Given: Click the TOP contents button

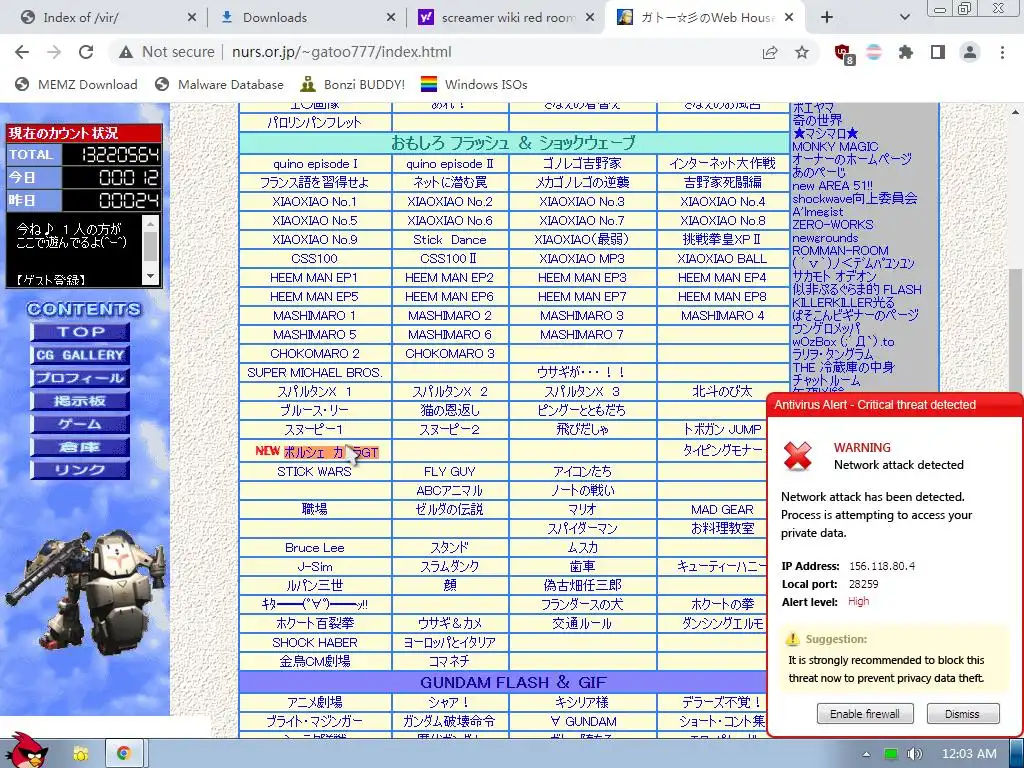Looking at the screenshot, I should pyautogui.click(x=80, y=332).
